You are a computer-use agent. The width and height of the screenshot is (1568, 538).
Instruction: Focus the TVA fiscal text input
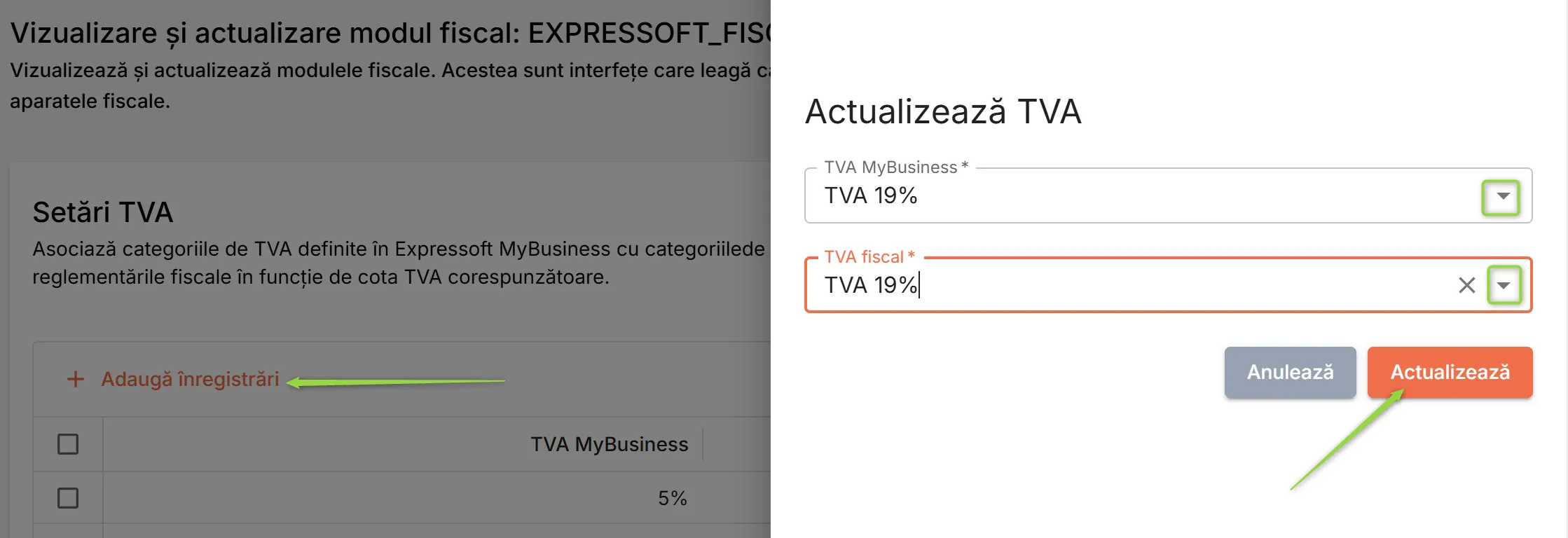pos(1121,285)
